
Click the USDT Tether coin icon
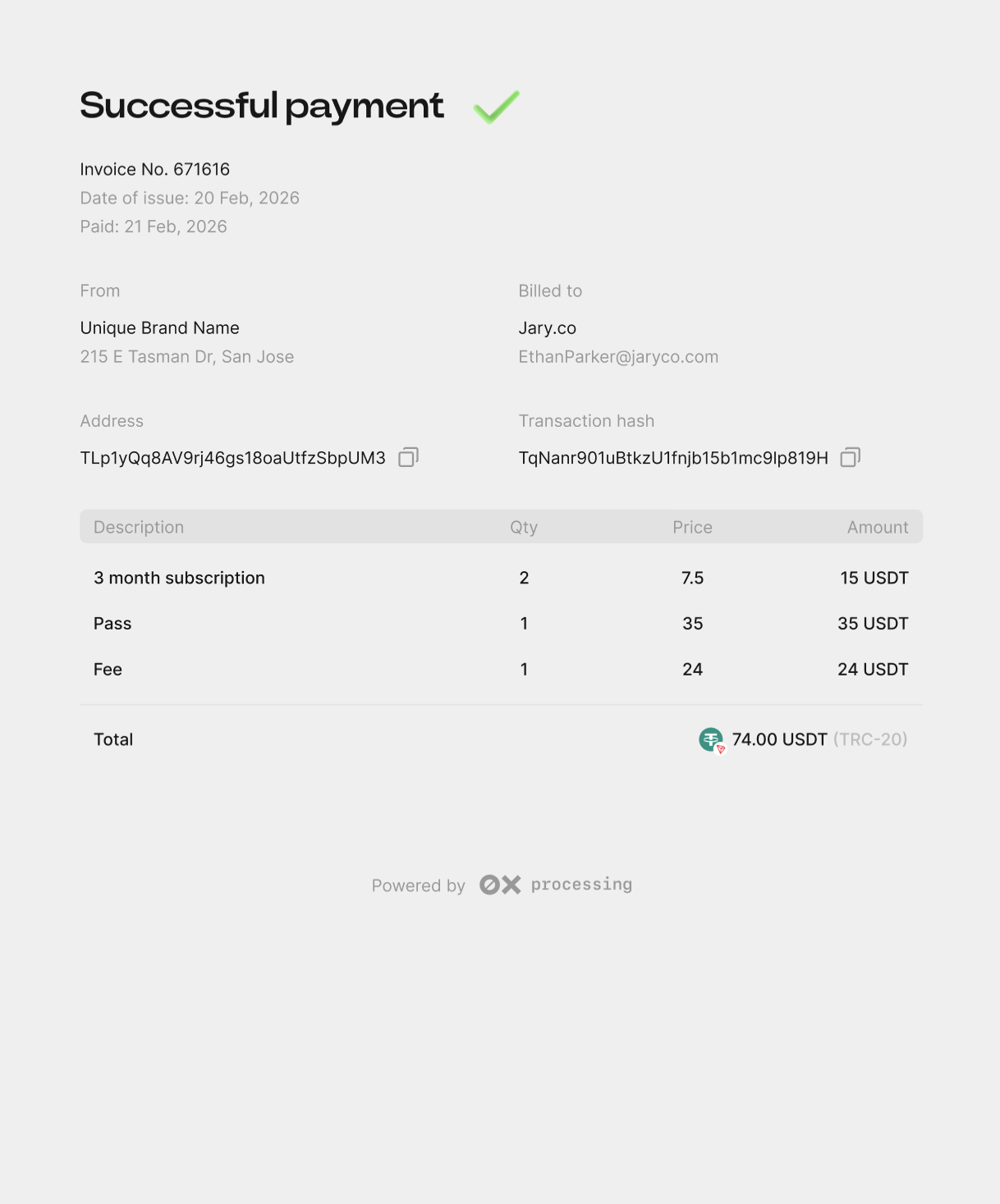(711, 739)
